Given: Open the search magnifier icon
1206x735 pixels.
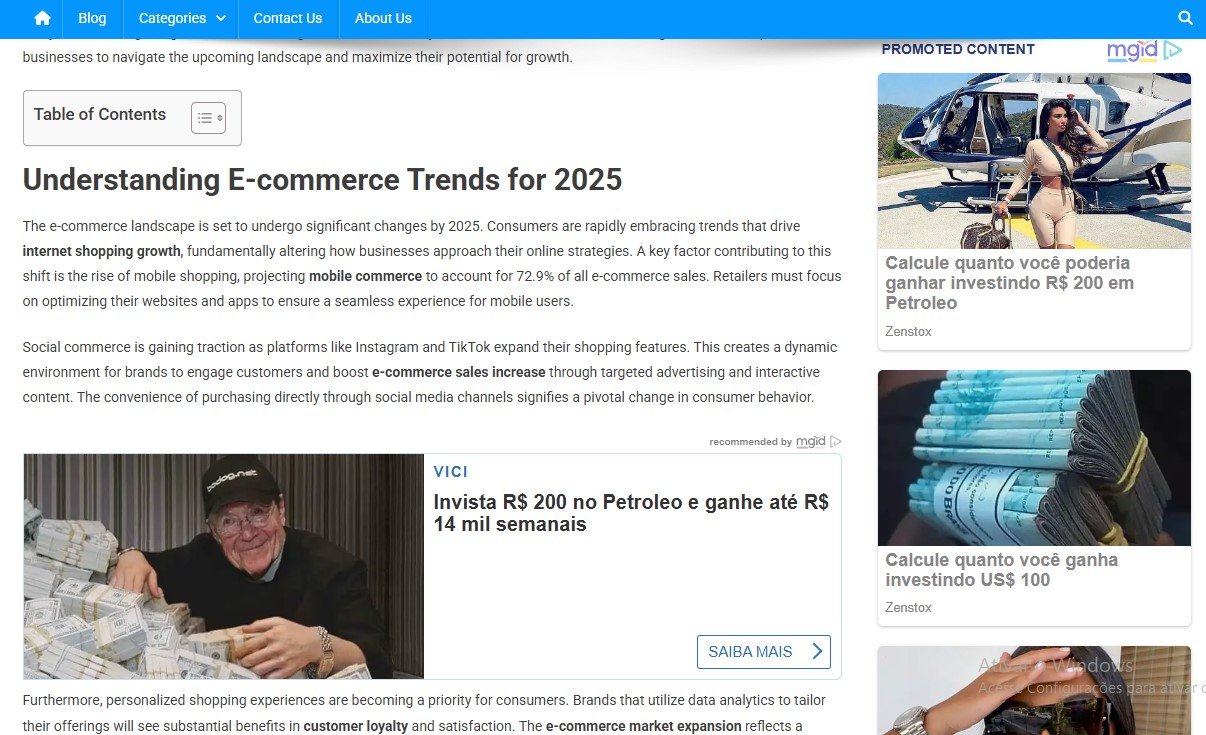Looking at the screenshot, I should [1185, 18].
